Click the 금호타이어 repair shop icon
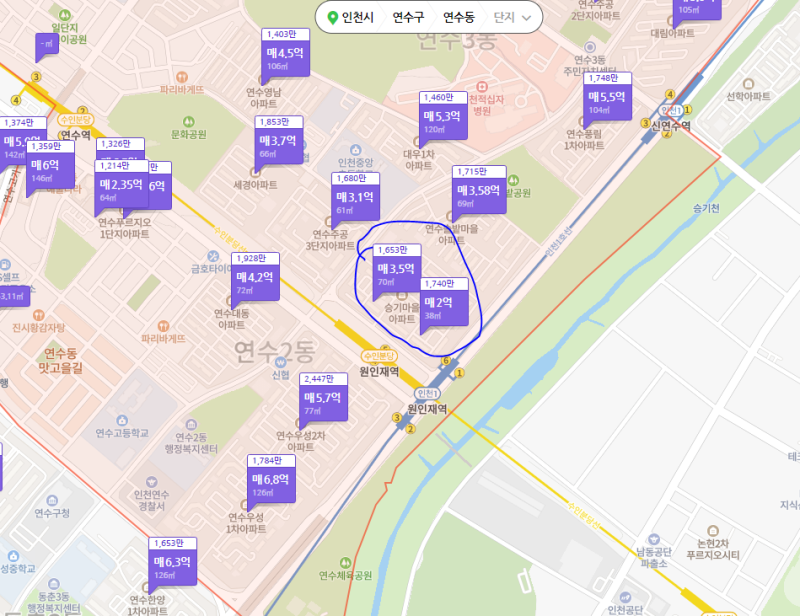 (213, 256)
